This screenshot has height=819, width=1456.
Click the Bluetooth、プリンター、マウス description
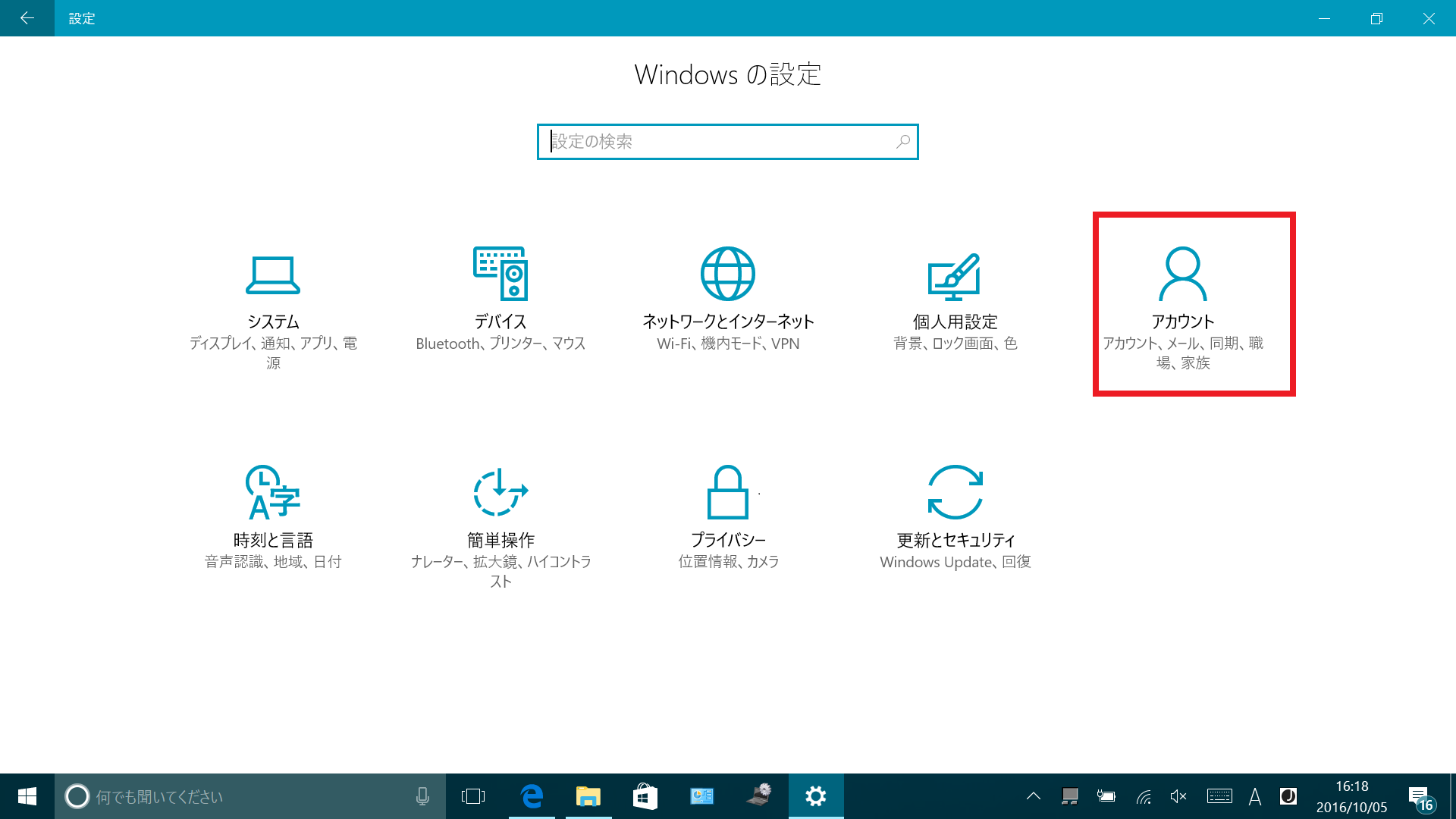click(x=500, y=344)
